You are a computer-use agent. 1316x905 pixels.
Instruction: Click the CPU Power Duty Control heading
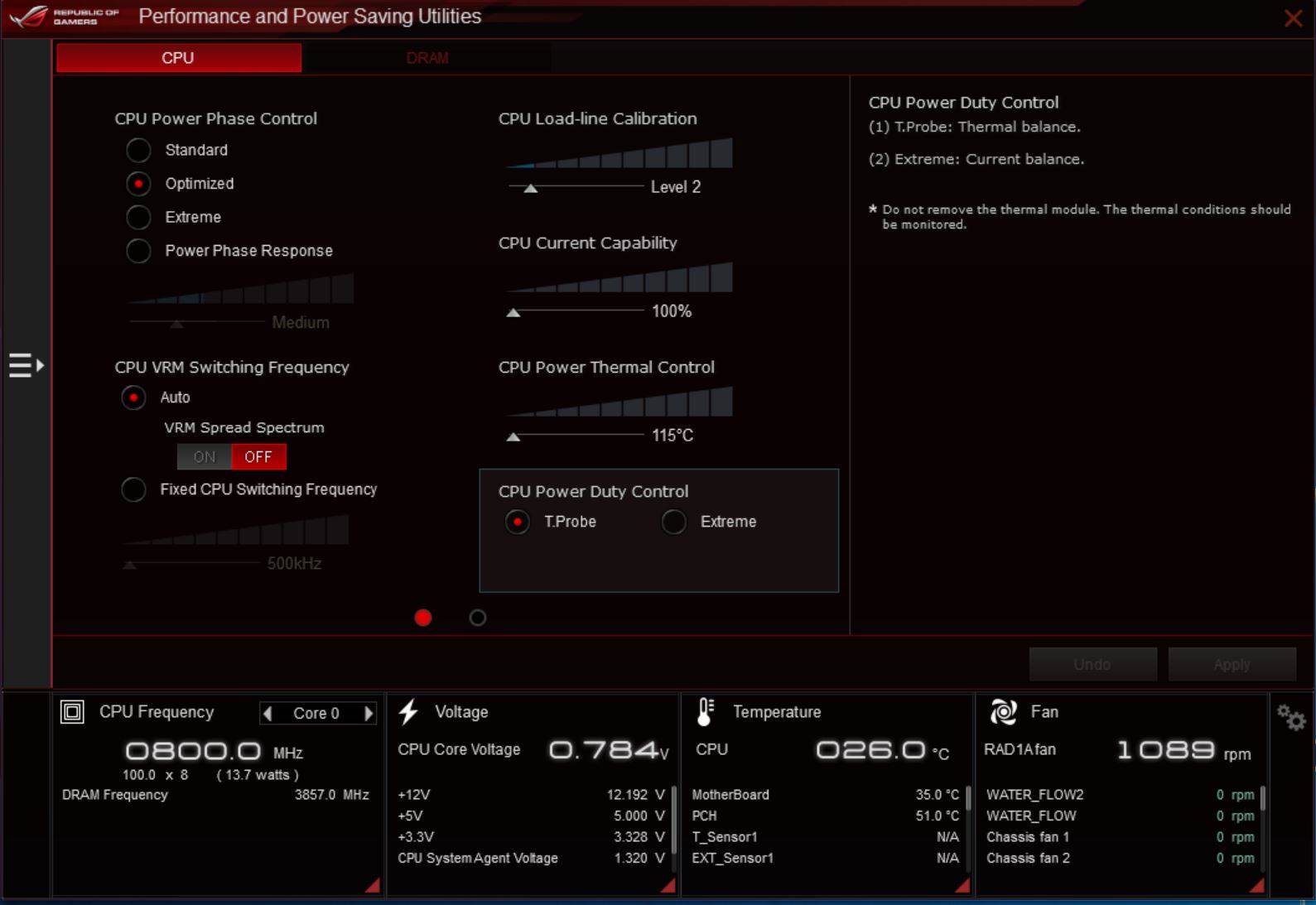594,491
